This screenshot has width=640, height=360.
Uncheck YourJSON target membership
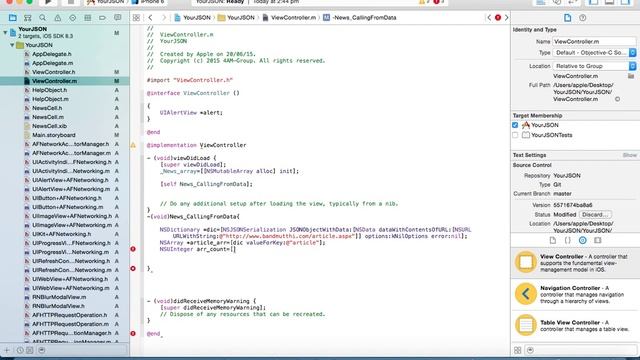tap(515, 125)
